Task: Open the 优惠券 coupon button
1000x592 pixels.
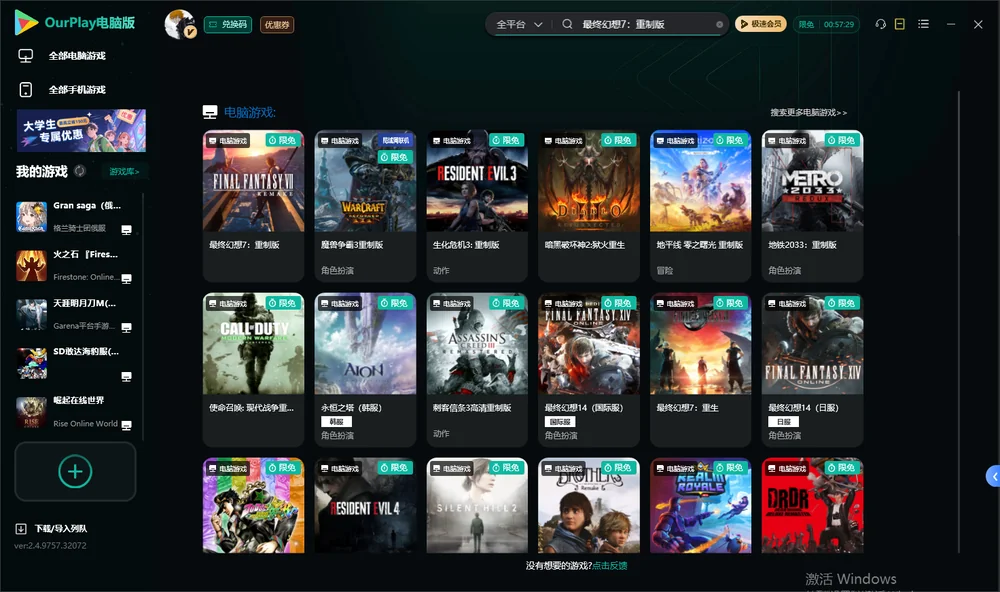Action: 277,25
